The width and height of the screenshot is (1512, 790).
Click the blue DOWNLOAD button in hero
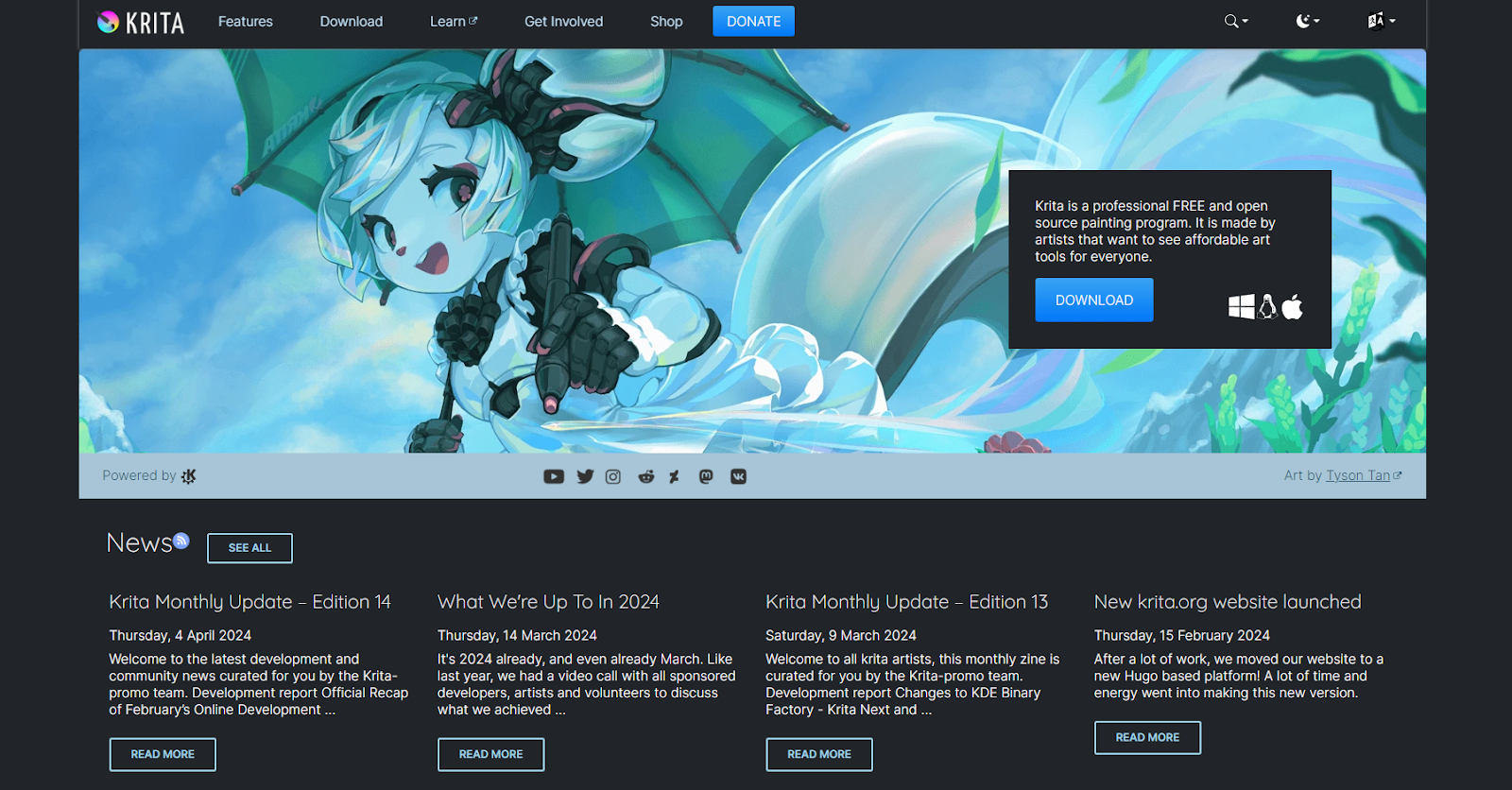pyautogui.click(x=1094, y=300)
